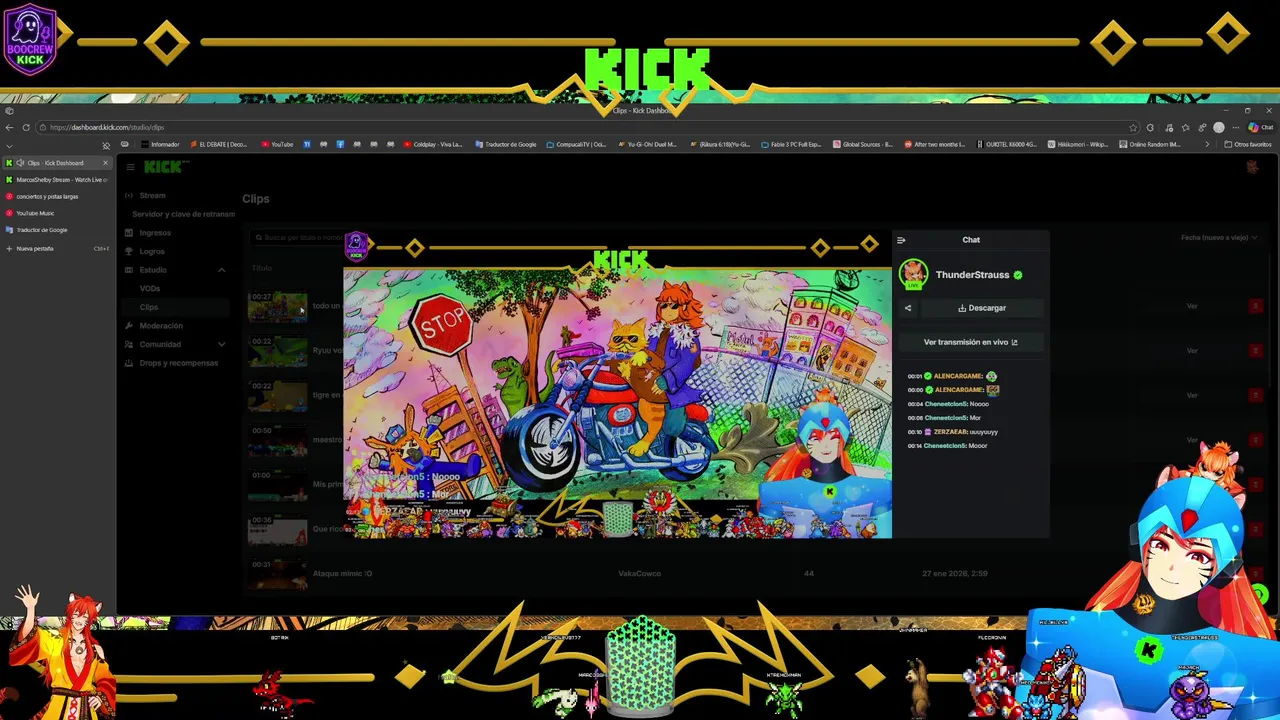Open the Fecha (nuevo a viejo) sort dropdown
This screenshot has height=720, width=1280.
1219,238
